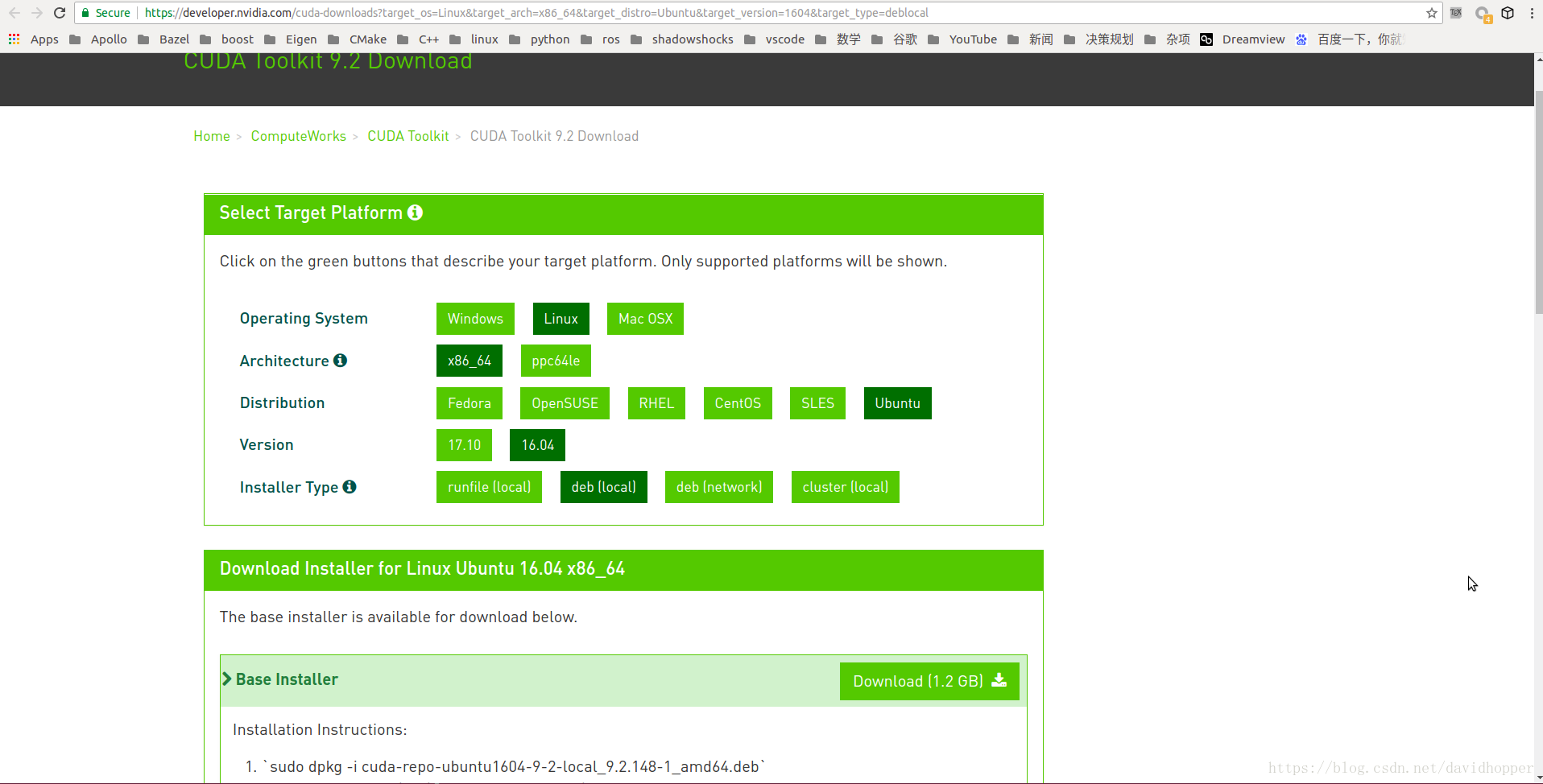
Task: Click the first extension icon next to the bookmark star
Action: click(x=1456, y=13)
